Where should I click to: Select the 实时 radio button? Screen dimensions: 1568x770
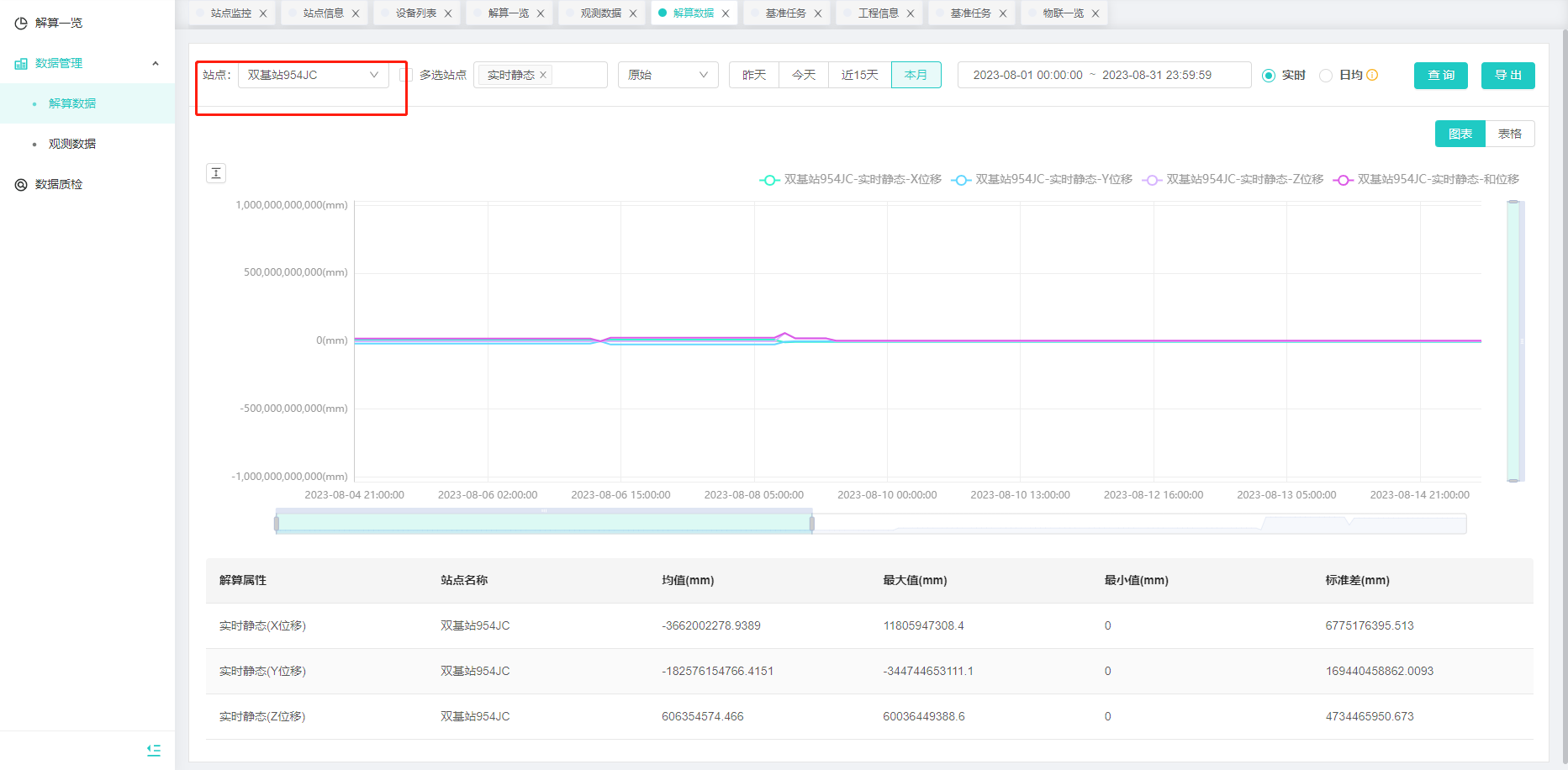point(1269,76)
